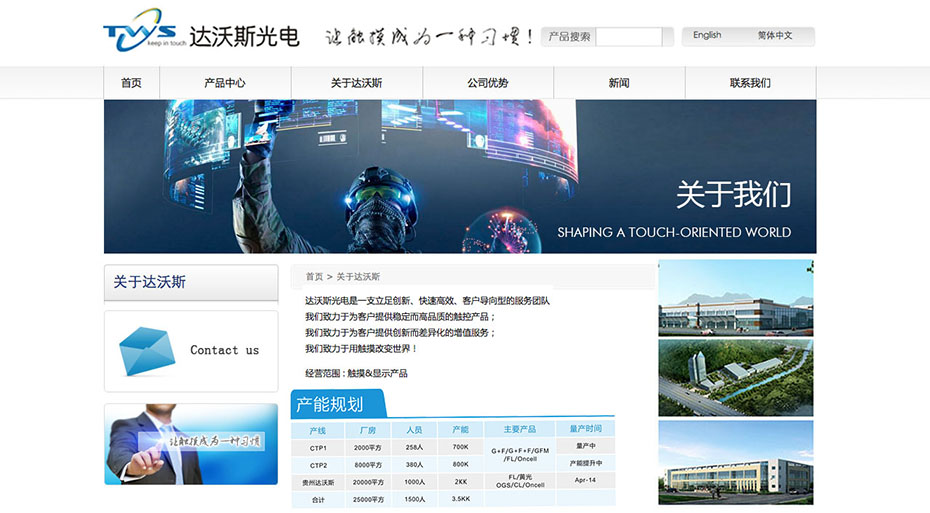This screenshot has height=513, width=930.
Task: Select the CTP2 table row label
Action: pos(318,466)
